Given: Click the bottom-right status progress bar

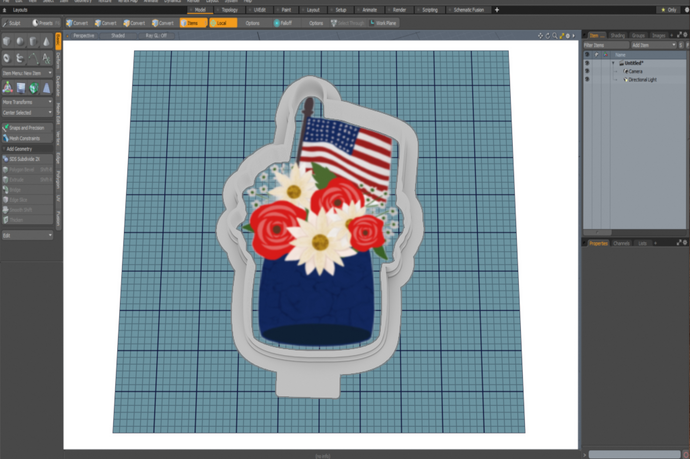Looking at the screenshot, I should [x=634, y=454].
